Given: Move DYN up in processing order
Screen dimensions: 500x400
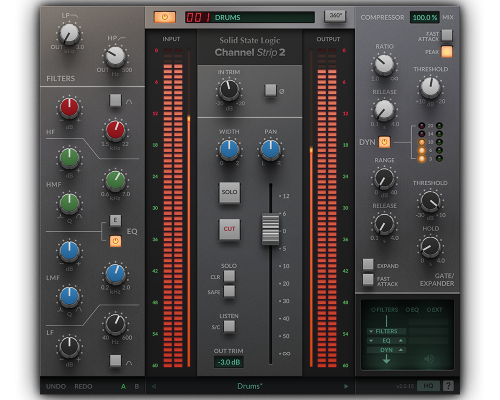Looking at the screenshot, I should tap(401, 350).
